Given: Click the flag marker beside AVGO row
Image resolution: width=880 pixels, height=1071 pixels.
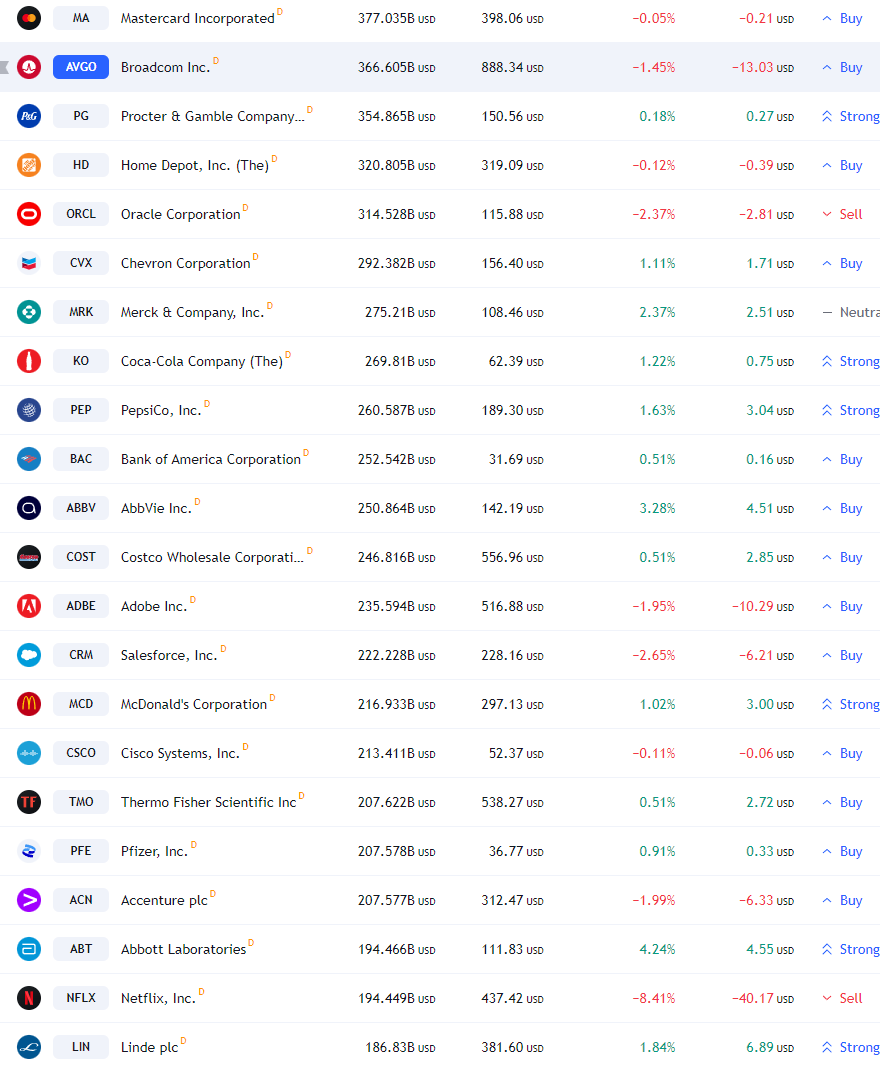Looking at the screenshot, I should (x=4, y=67).
